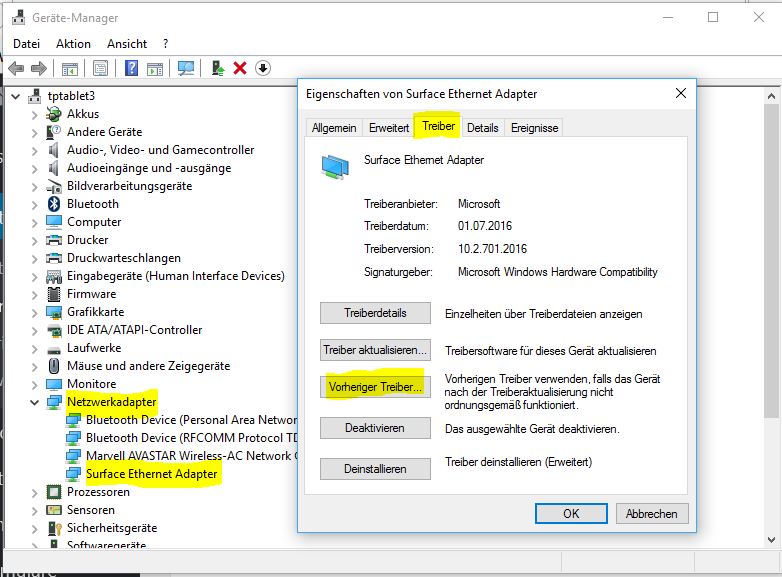Select Marvell AVASTAR Wireless-AC Network adapter

(192, 456)
